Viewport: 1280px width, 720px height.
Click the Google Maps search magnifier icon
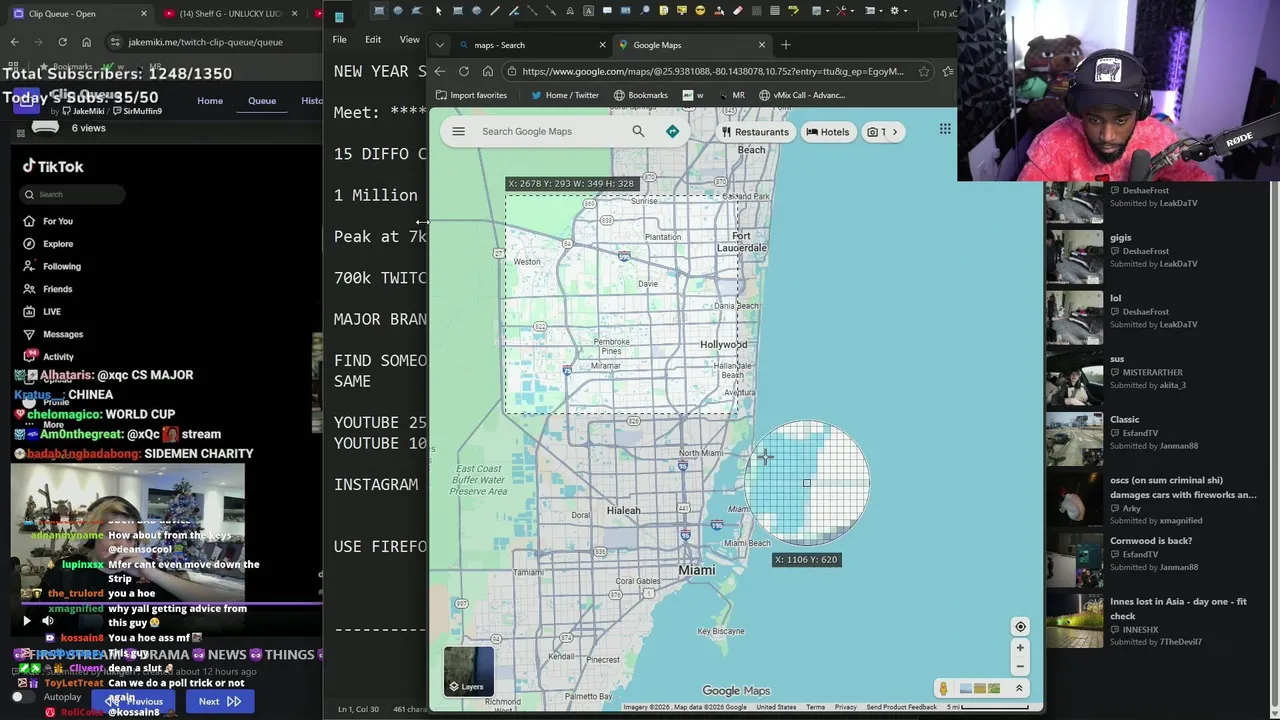point(638,131)
